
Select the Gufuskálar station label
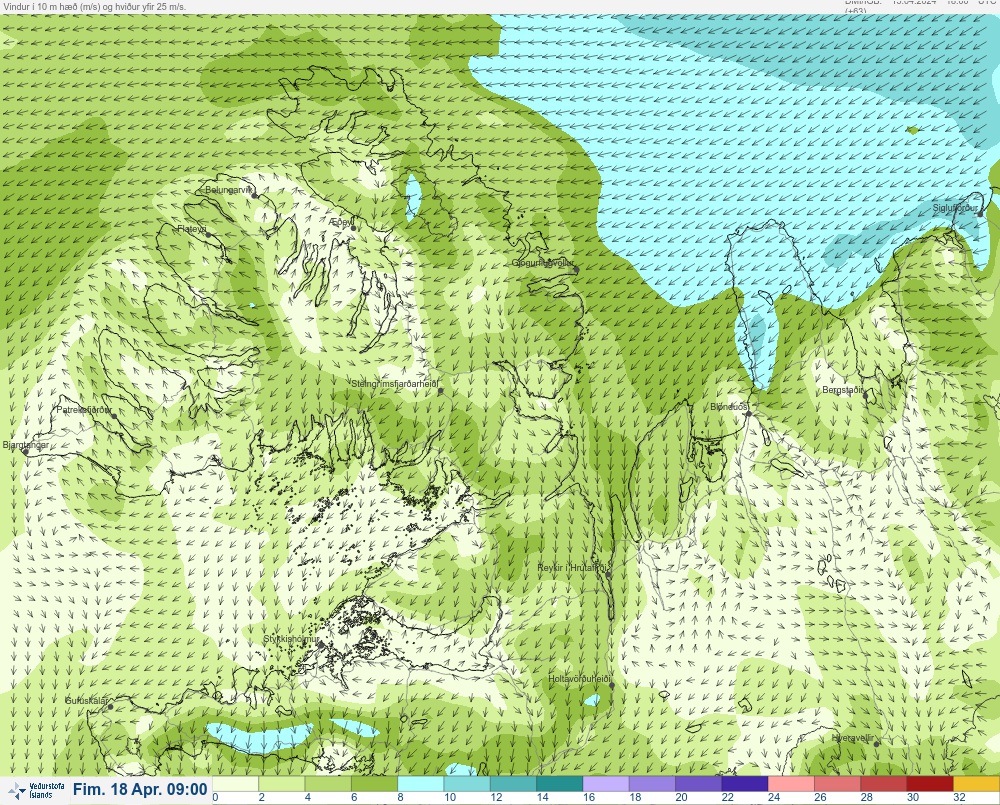pos(87,700)
